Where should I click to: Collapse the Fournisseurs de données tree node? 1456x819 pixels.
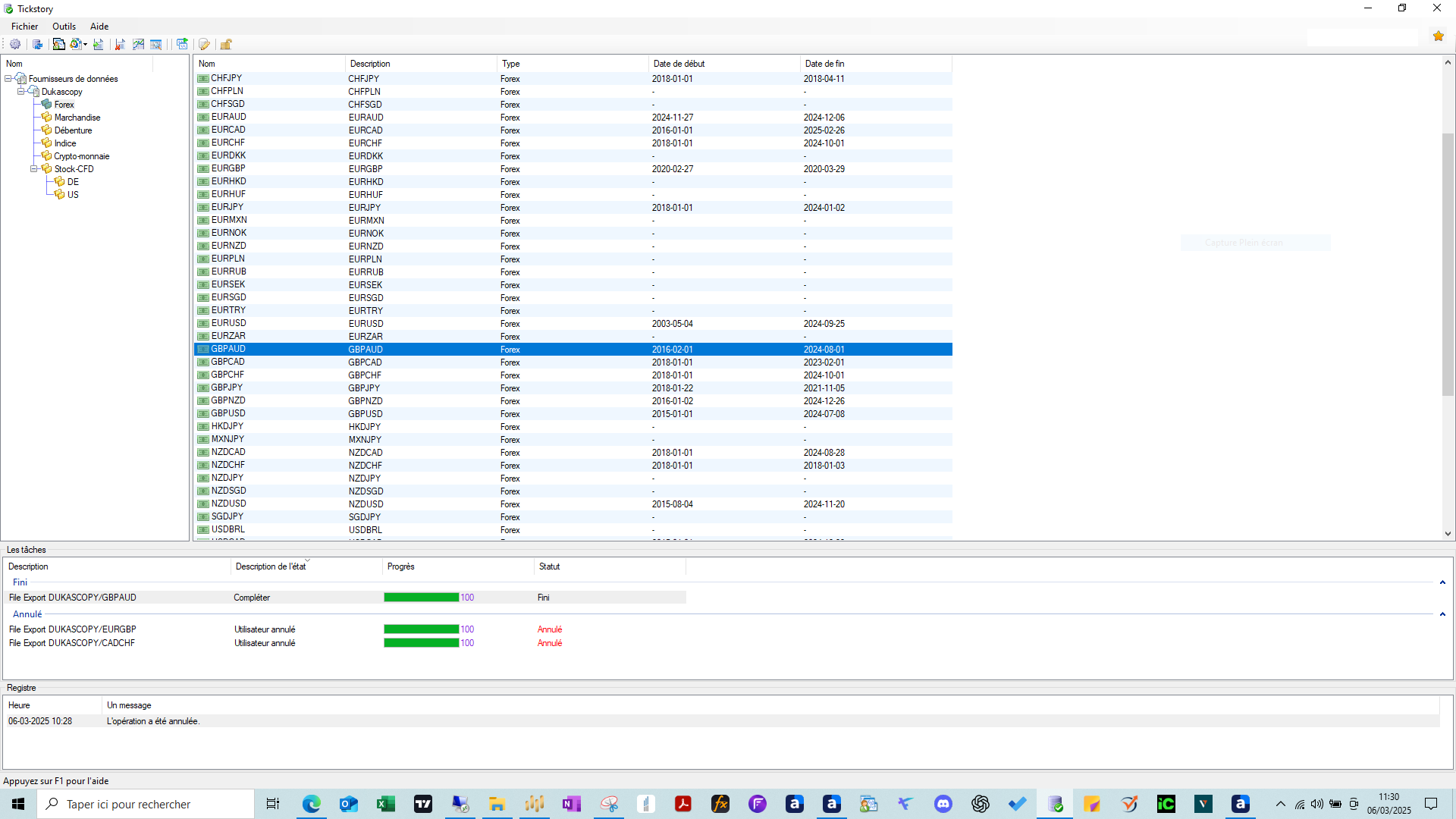point(8,79)
